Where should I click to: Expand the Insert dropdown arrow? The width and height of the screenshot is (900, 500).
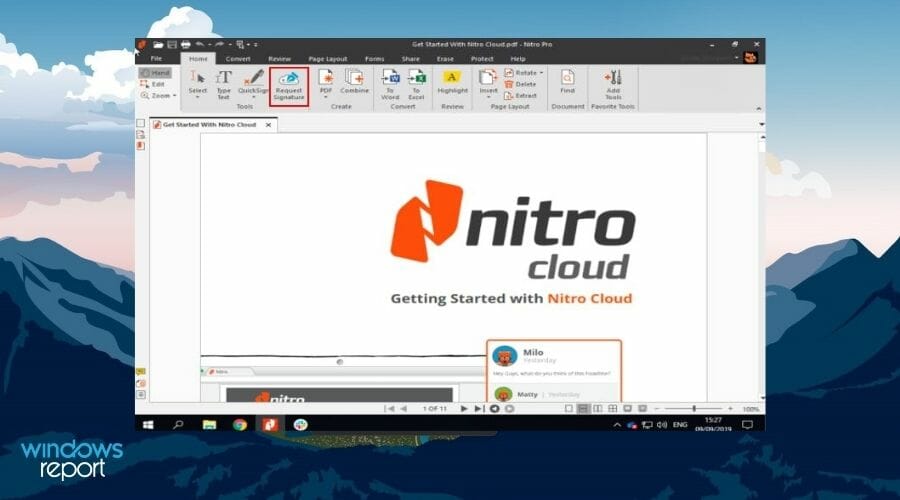[x=488, y=98]
